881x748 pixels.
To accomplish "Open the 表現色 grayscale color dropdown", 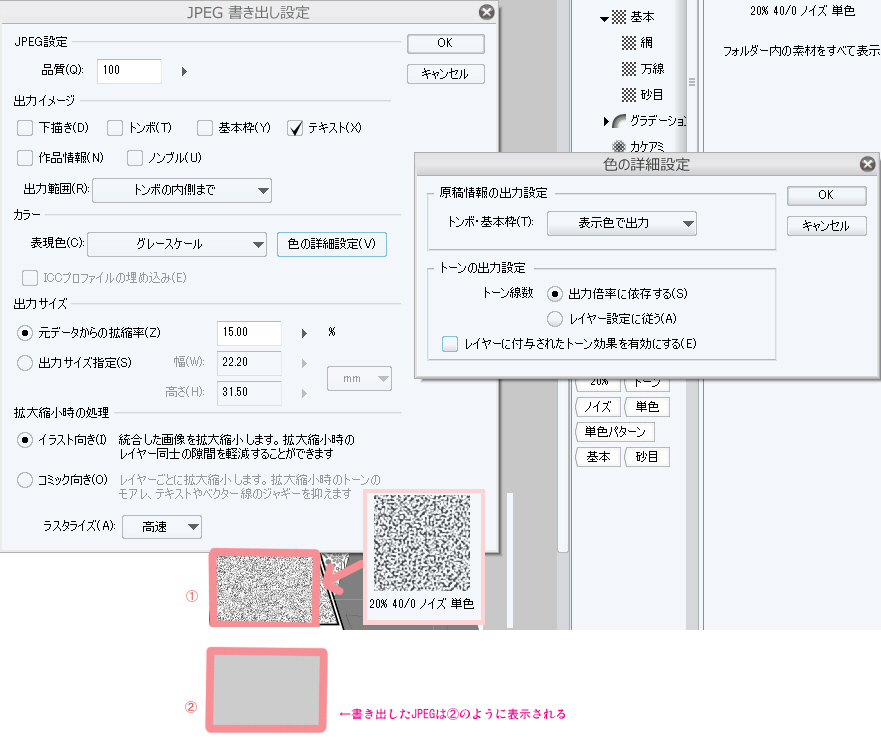I will point(177,244).
